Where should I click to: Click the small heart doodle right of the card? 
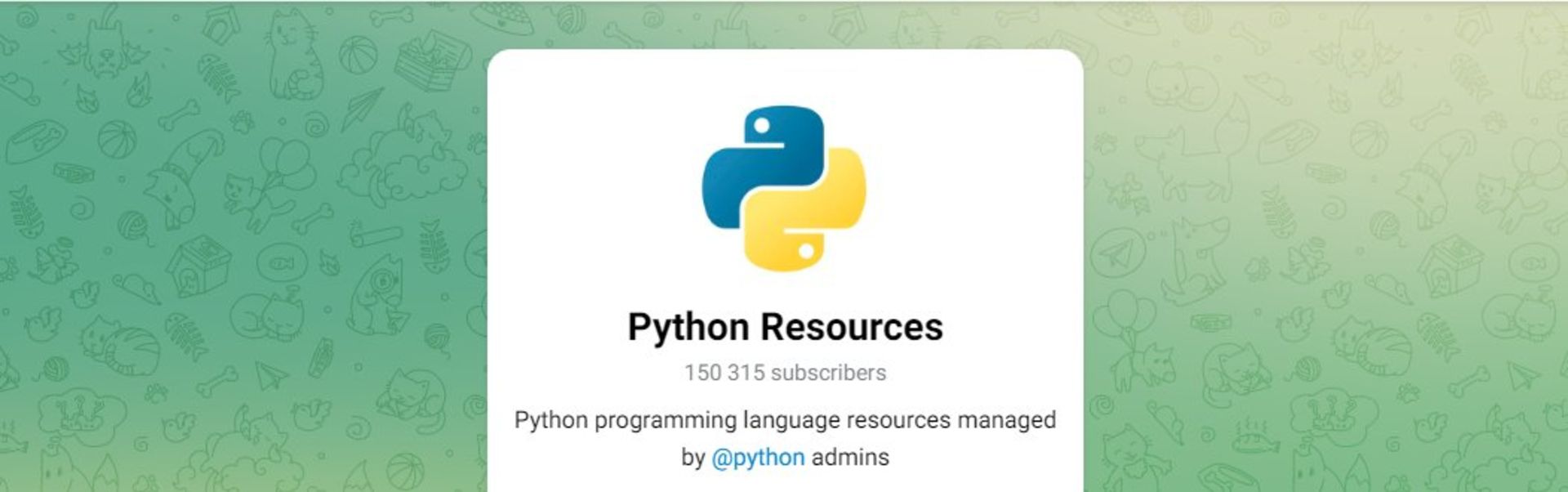point(1118,64)
